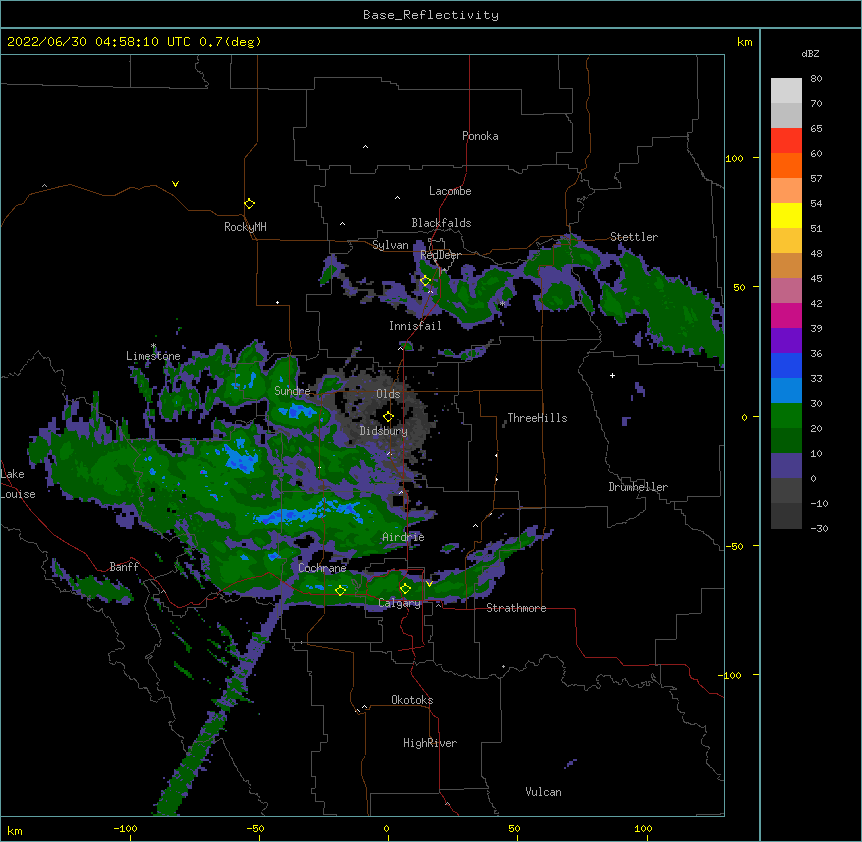Click the ThreeHills label
This screenshot has width=862, height=842.
[537, 418]
